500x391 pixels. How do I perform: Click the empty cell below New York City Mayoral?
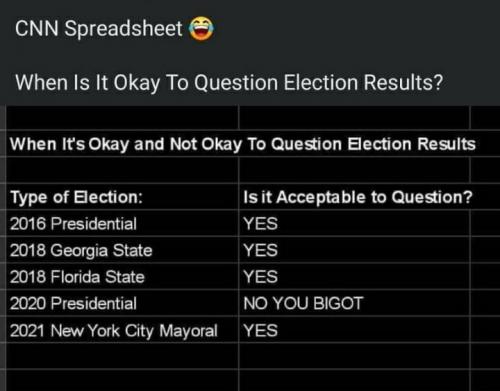coord(122,356)
